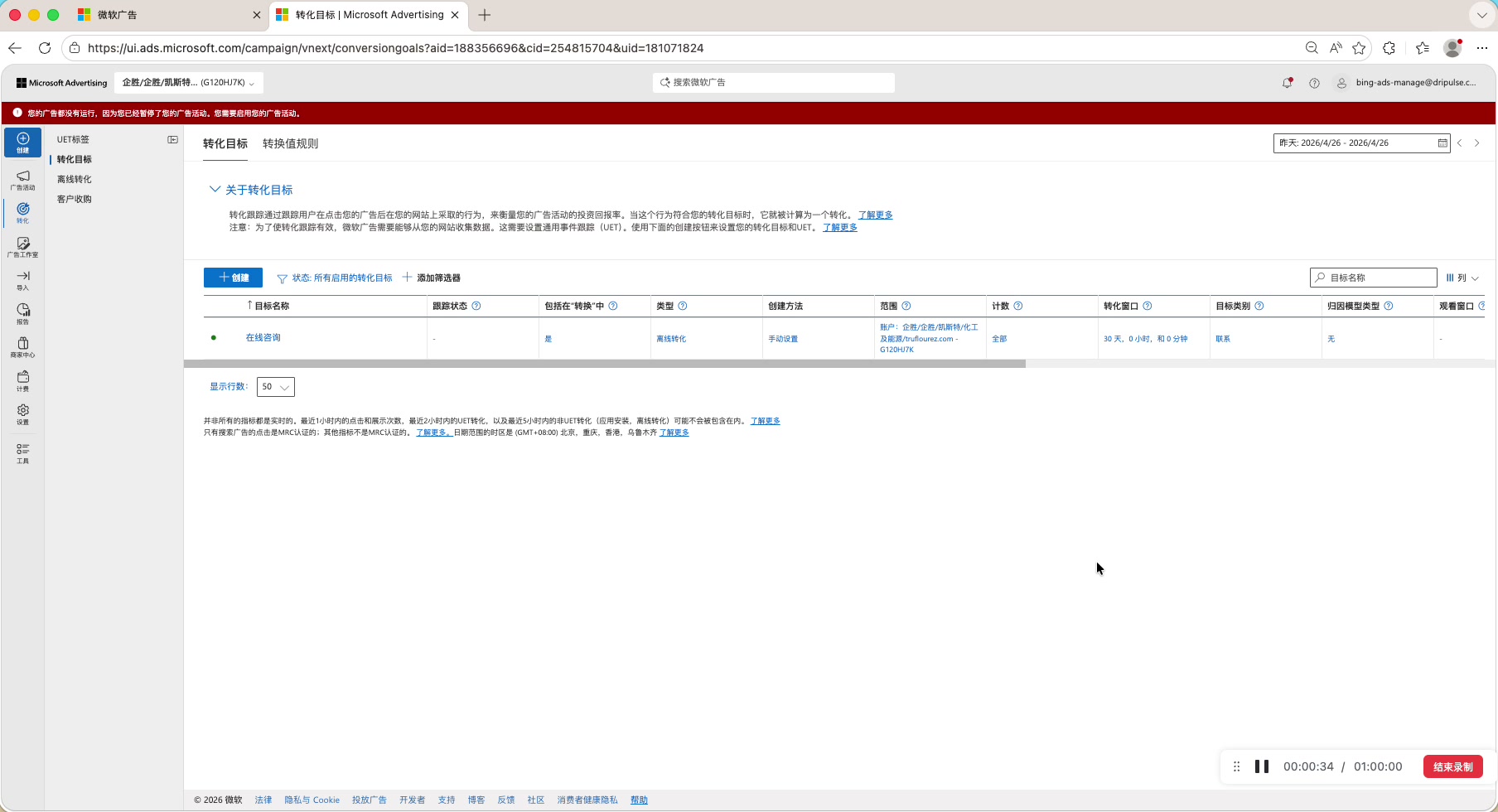Open the 显示行数 50 dropdown
Image resolution: width=1498 pixels, height=812 pixels.
[x=276, y=387]
